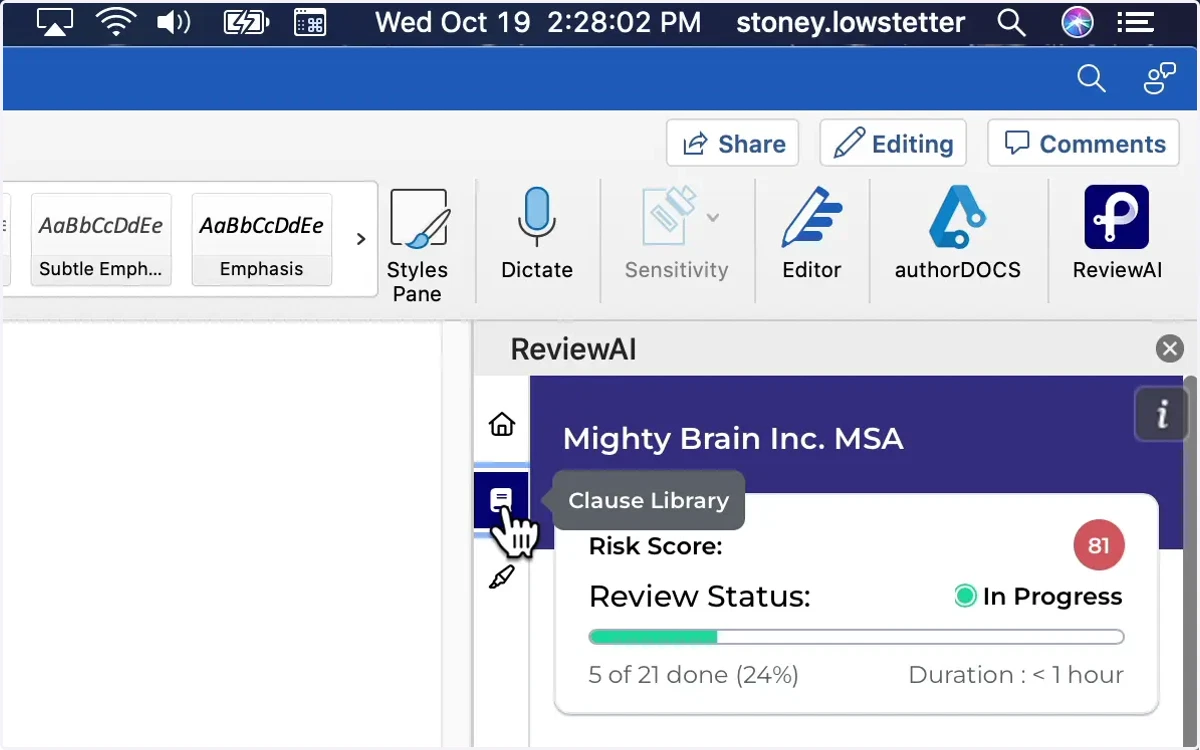Click the Mighty Brain Inc. MSA title
The width and height of the screenshot is (1200, 750).
733,438
